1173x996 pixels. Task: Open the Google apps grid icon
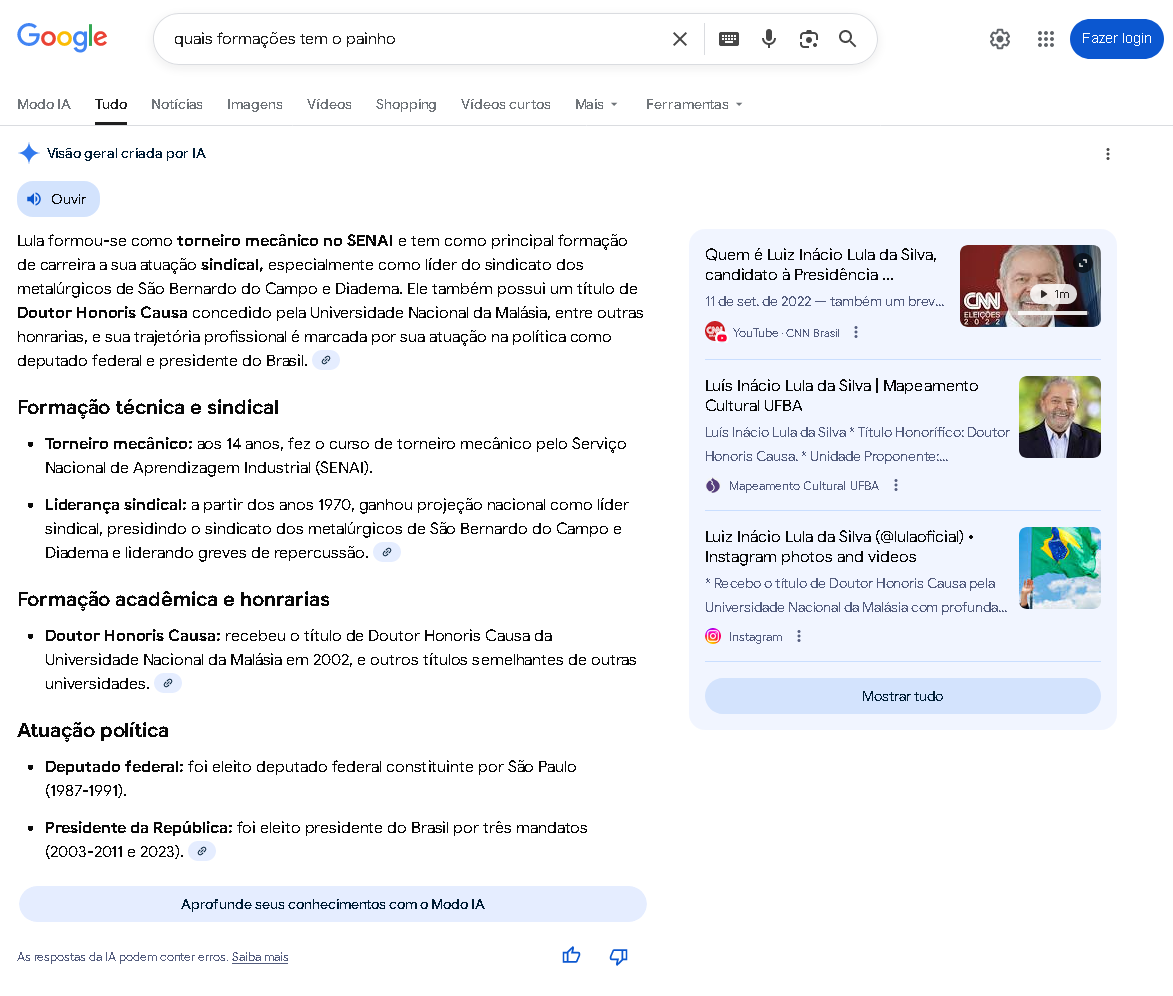(x=1046, y=39)
